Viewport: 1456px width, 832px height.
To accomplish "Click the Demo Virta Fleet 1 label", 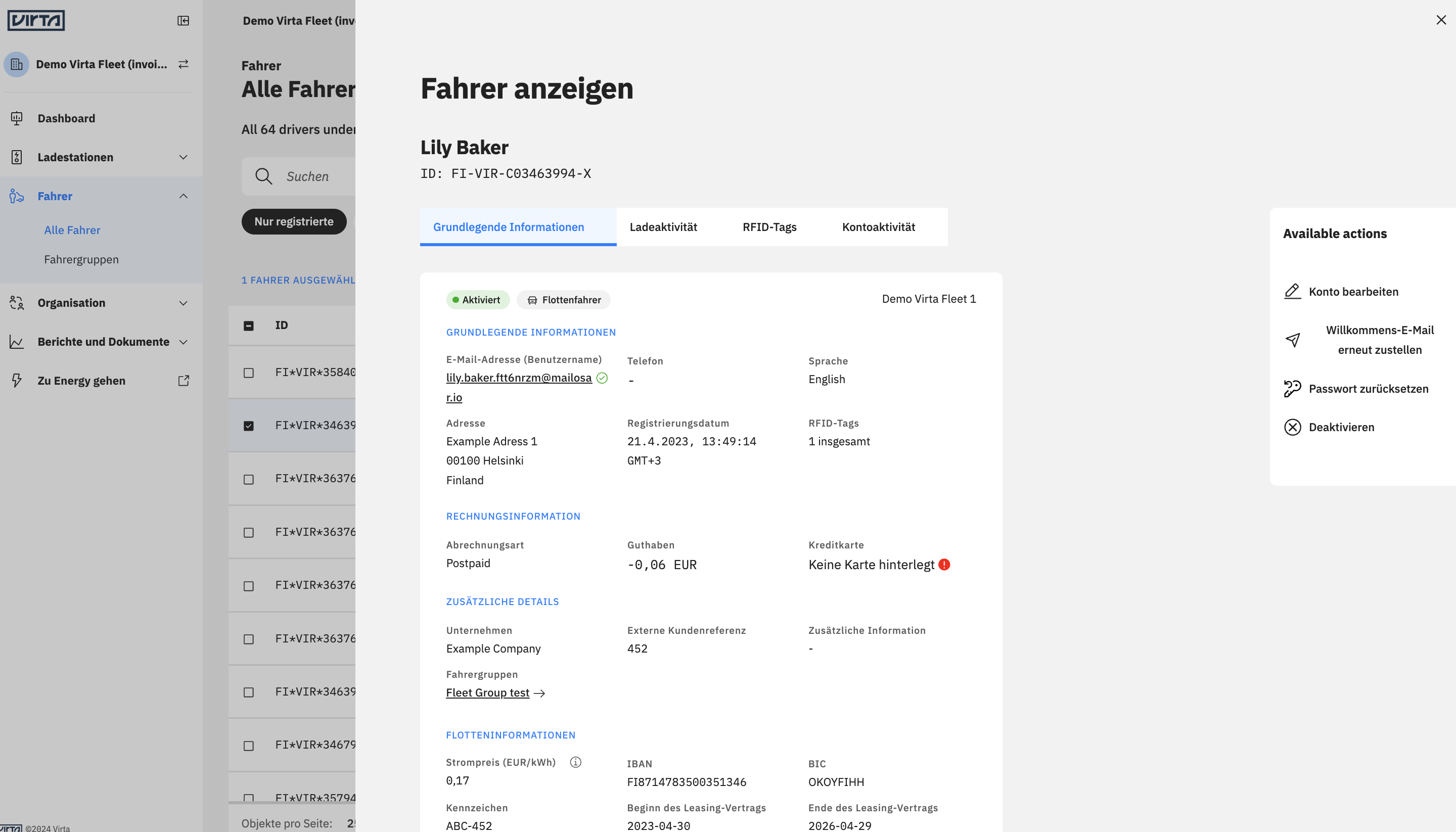I will pyautogui.click(x=929, y=299).
